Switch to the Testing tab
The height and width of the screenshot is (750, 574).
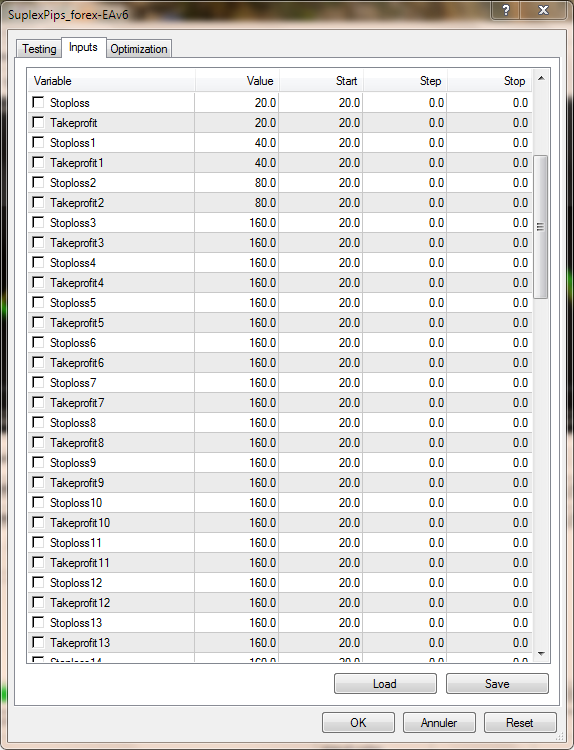(39, 49)
